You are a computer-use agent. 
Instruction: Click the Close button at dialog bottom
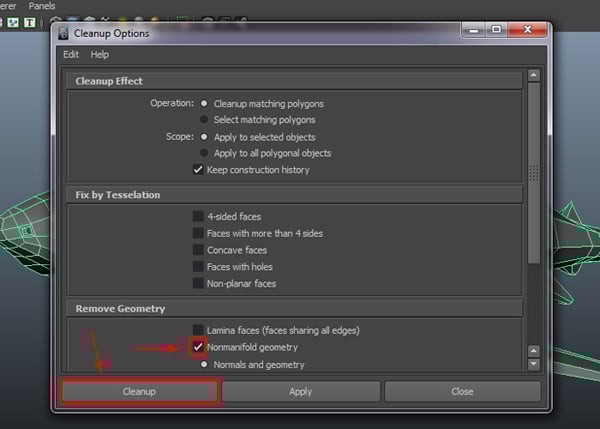(462, 391)
